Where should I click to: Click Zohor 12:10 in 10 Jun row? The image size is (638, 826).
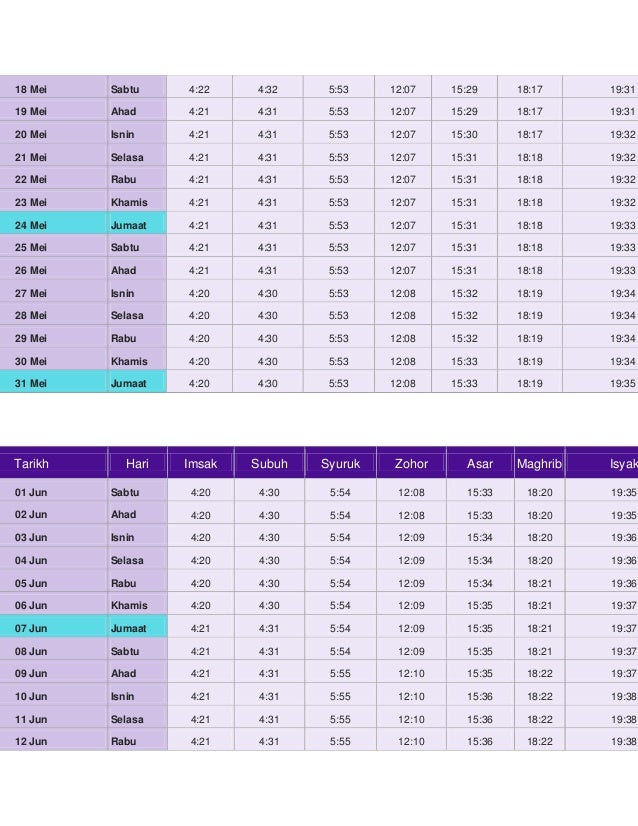(x=411, y=696)
